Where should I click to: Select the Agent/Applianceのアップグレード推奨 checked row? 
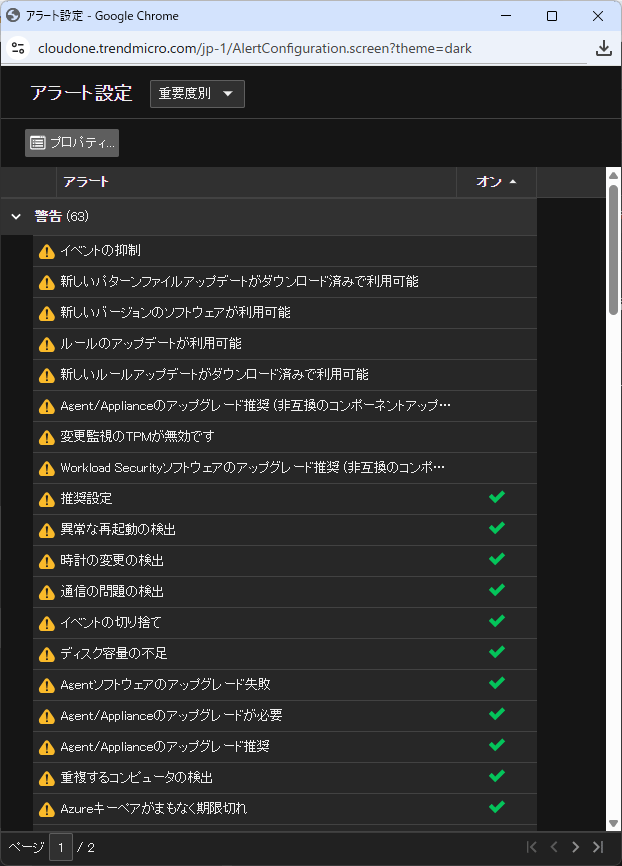284,747
